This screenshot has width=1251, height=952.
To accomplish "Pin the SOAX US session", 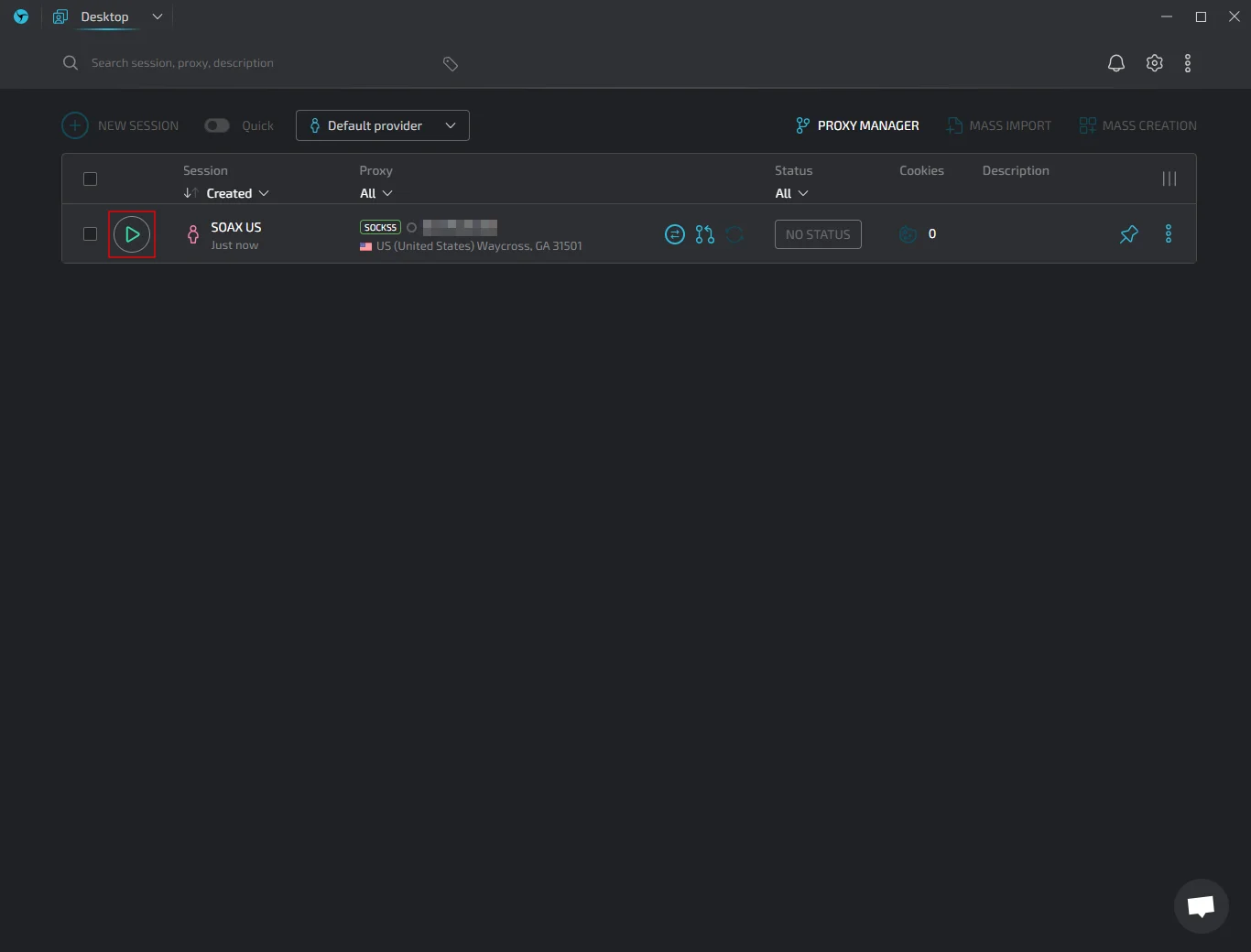I will [1128, 234].
